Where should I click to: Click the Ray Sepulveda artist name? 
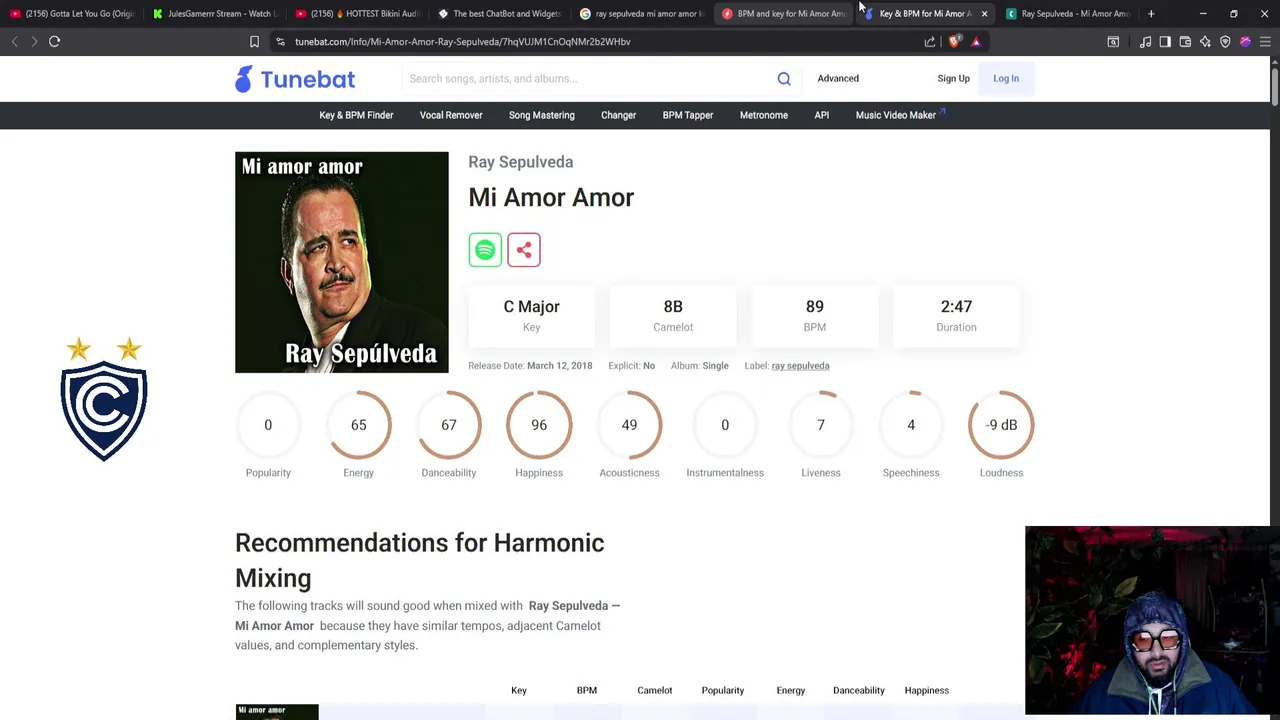pyautogui.click(x=521, y=162)
